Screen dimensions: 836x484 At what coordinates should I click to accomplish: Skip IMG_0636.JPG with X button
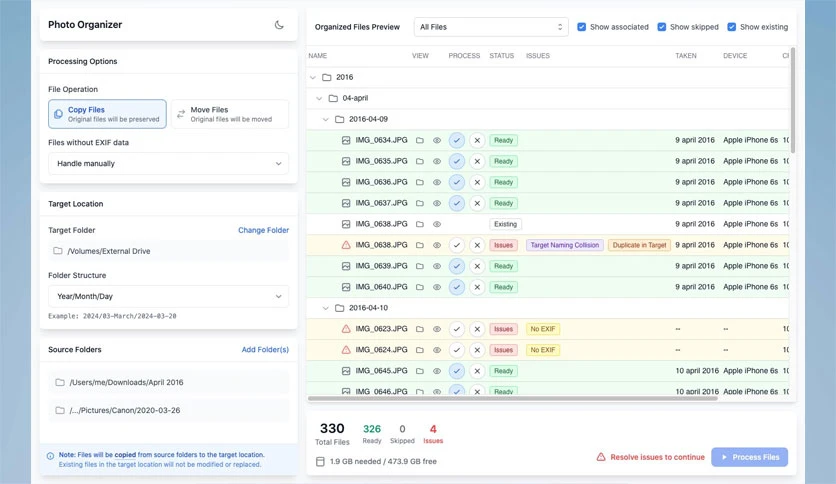coord(477,182)
